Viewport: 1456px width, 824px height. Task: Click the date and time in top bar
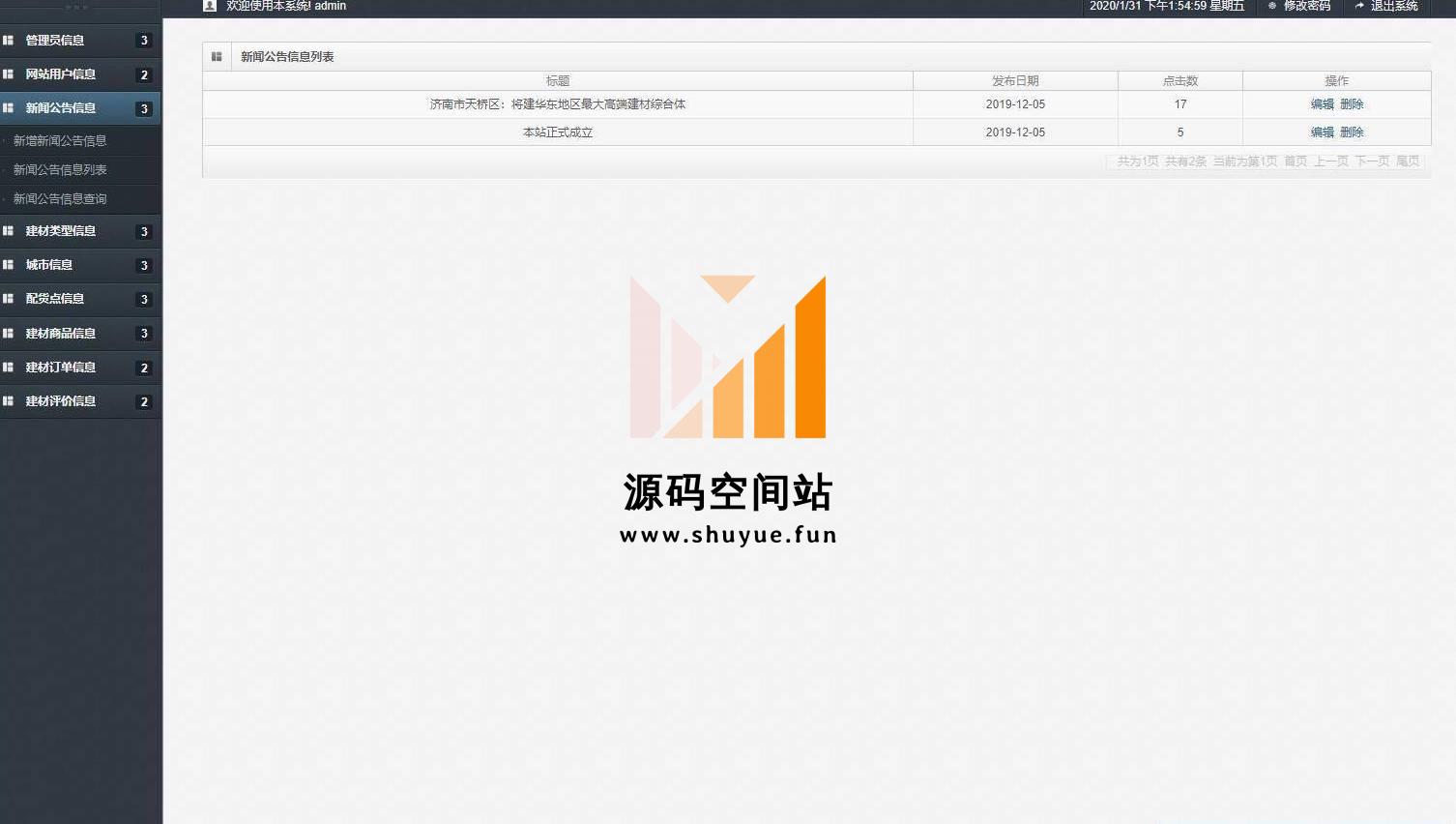(1167, 6)
